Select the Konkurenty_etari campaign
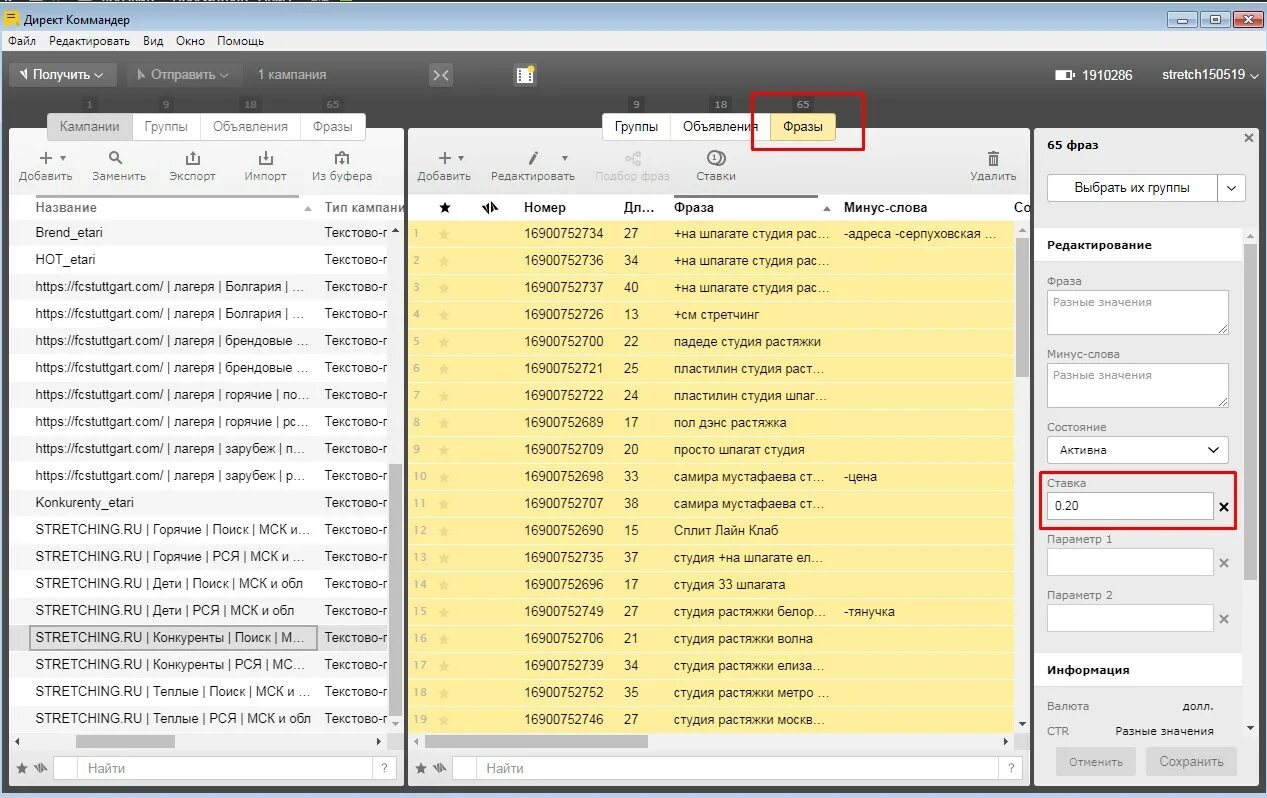Viewport: 1267px width, 798px height. [x=85, y=503]
